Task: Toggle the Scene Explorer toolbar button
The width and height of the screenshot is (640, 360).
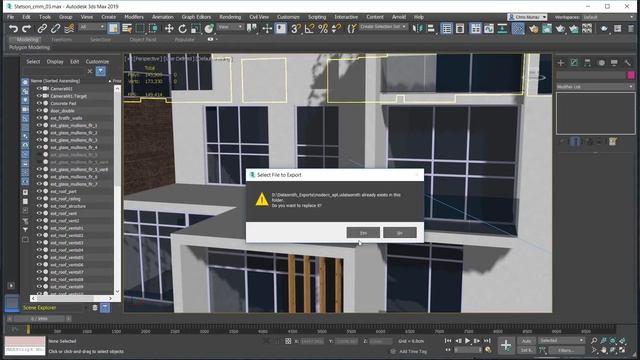Action: click(x=447, y=29)
